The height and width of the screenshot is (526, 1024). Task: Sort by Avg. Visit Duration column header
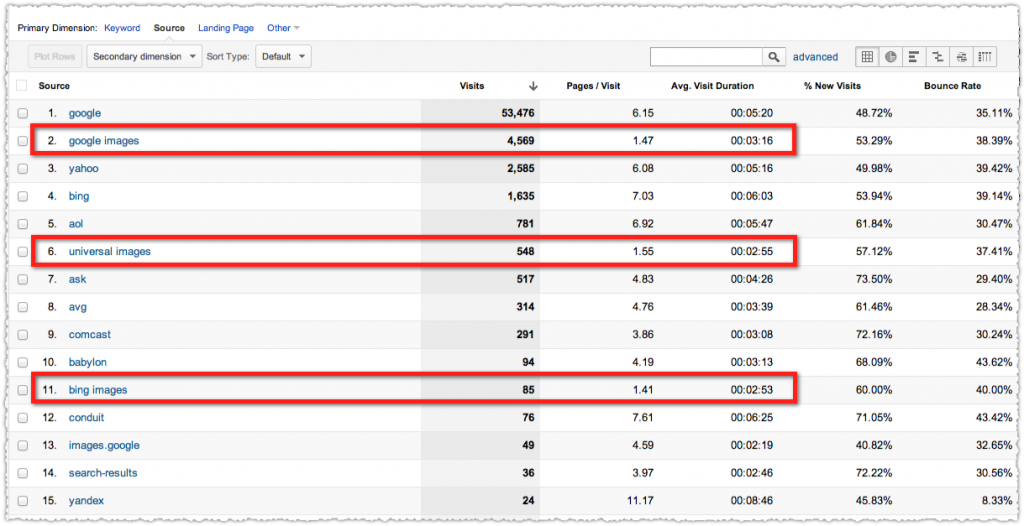tap(712, 86)
